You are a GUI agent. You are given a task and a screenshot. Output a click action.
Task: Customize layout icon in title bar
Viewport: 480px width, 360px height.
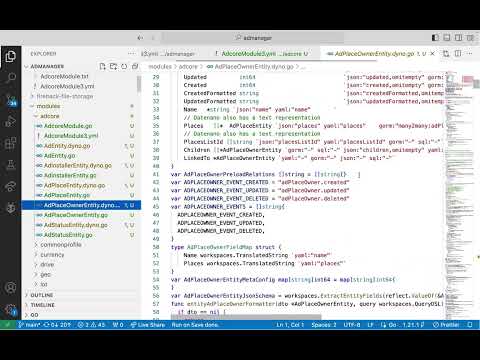click(x=470, y=38)
